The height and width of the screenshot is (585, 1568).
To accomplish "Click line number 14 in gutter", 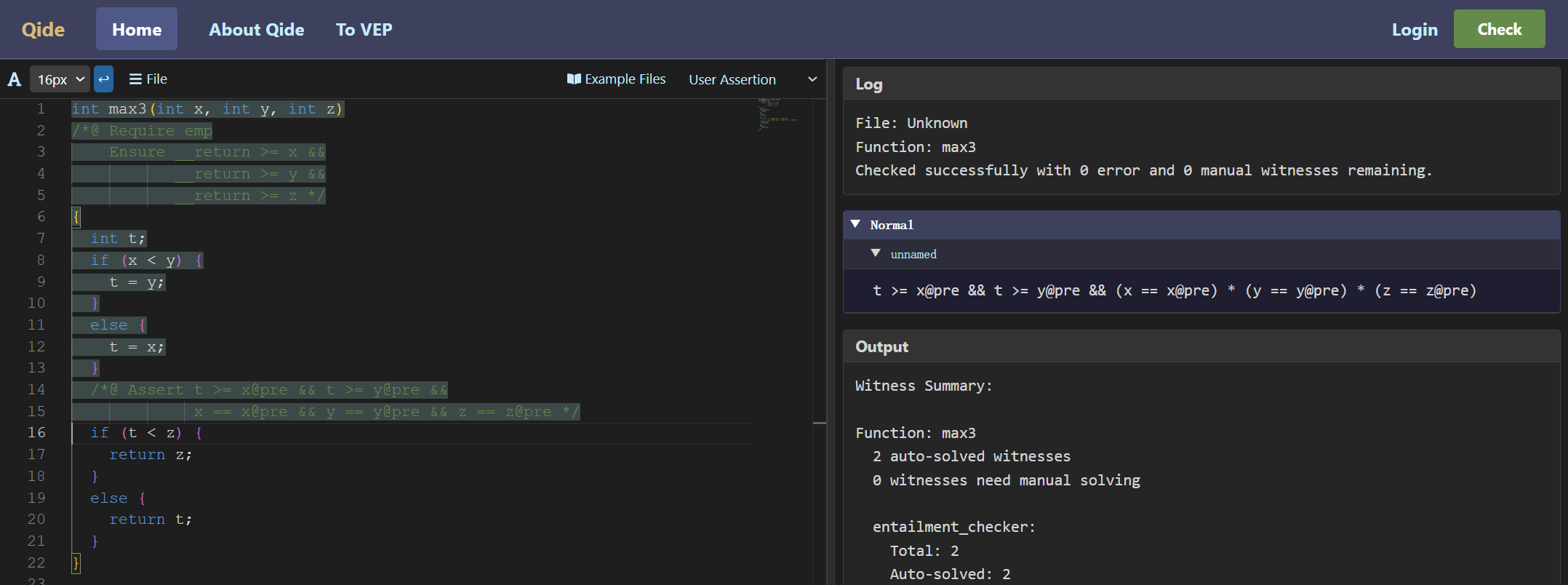I will coord(36,389).
